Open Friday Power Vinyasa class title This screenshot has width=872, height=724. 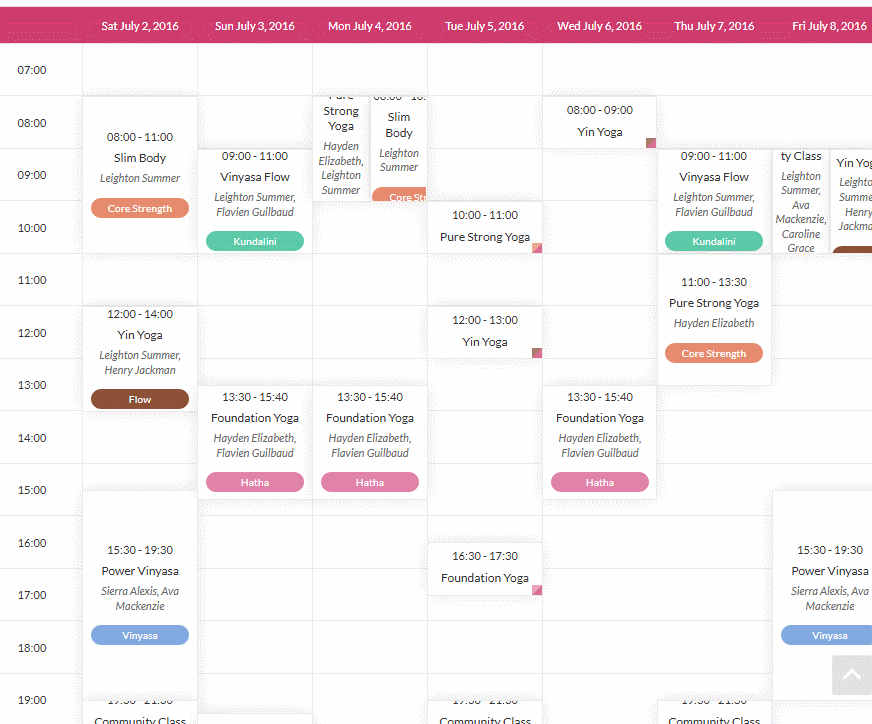[x=830, y=571]
